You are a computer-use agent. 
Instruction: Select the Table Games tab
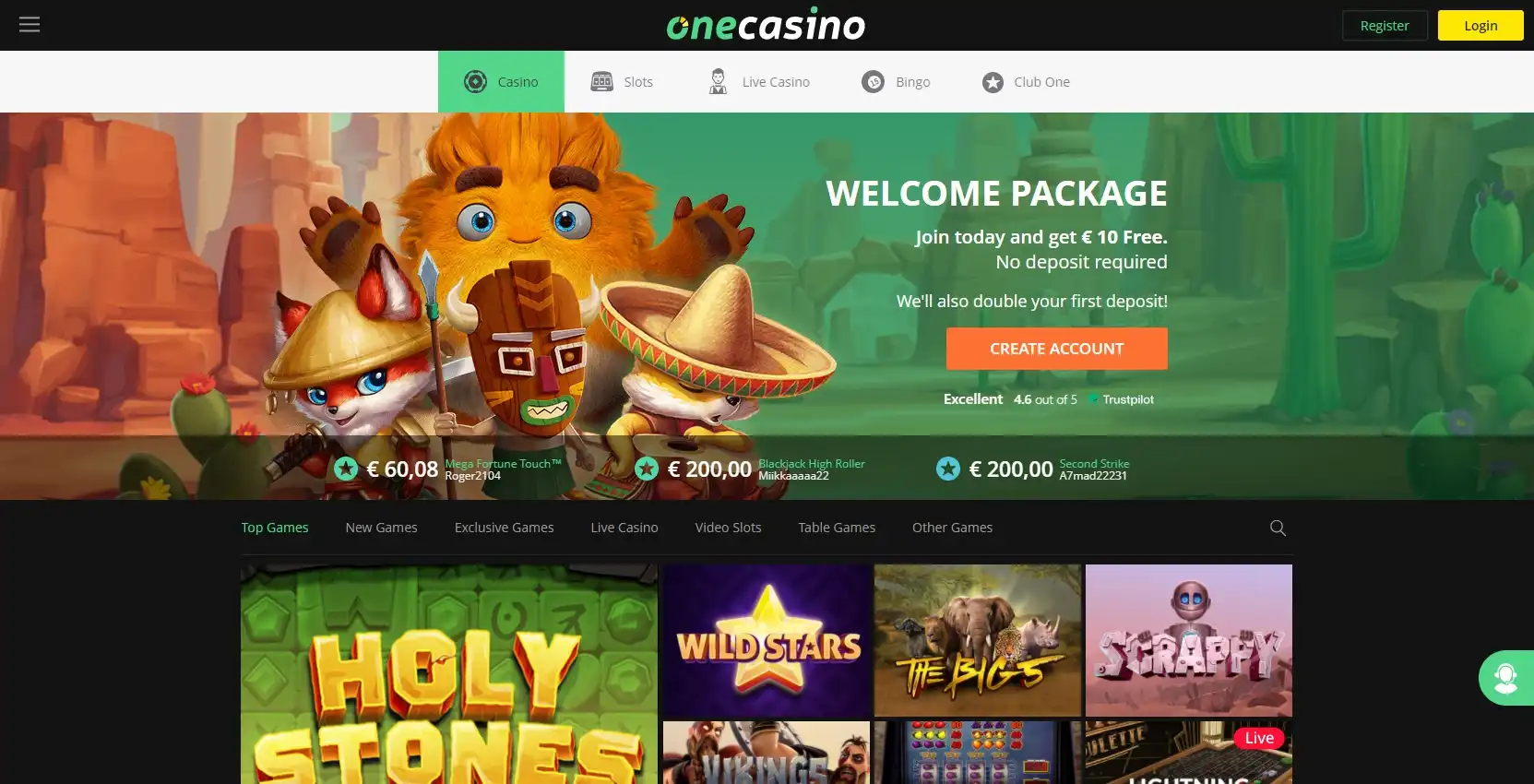pyautogui.click(x=837, y=528)
